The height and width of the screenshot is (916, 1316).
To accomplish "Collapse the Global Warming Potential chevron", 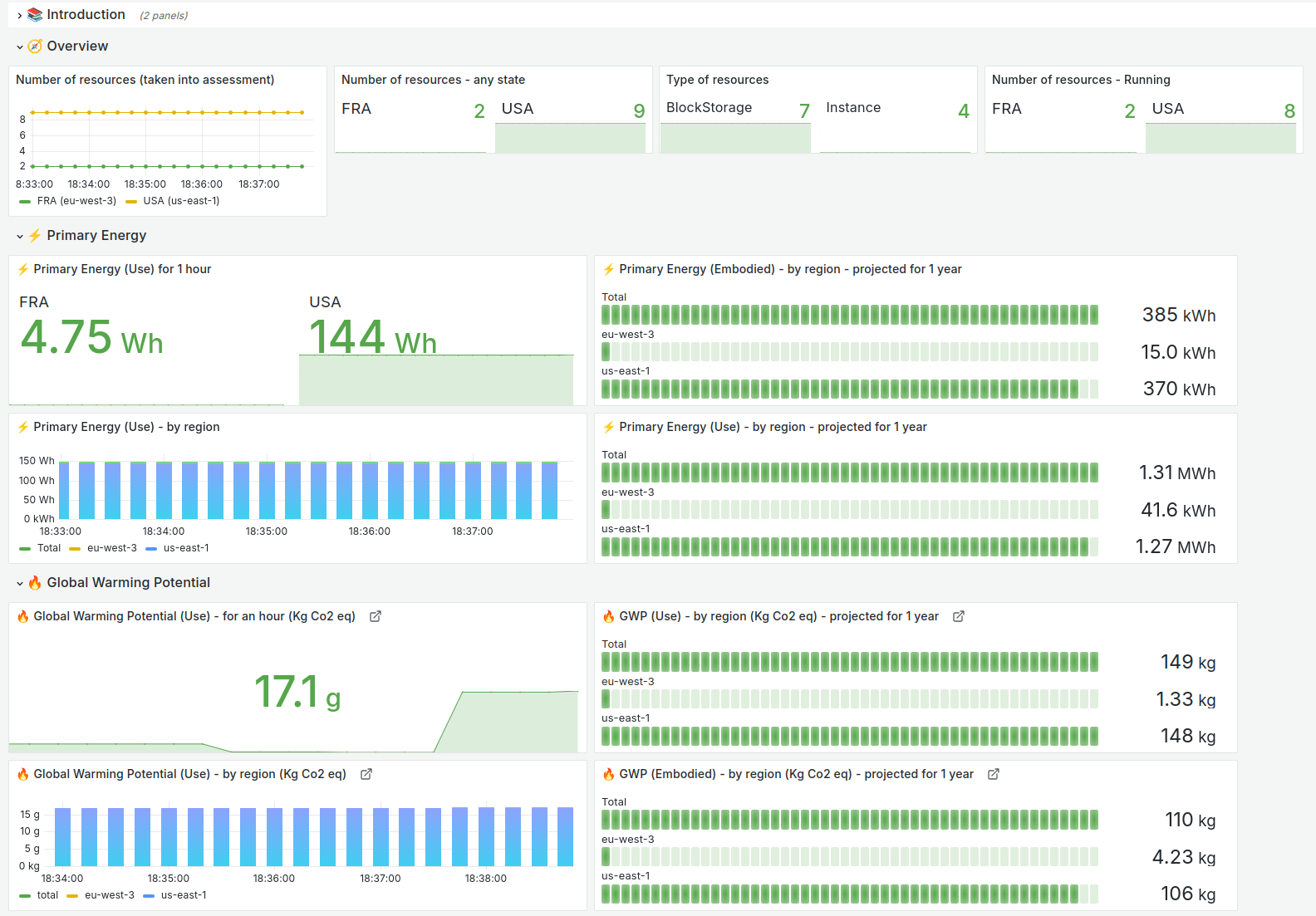I will [20, 584].
